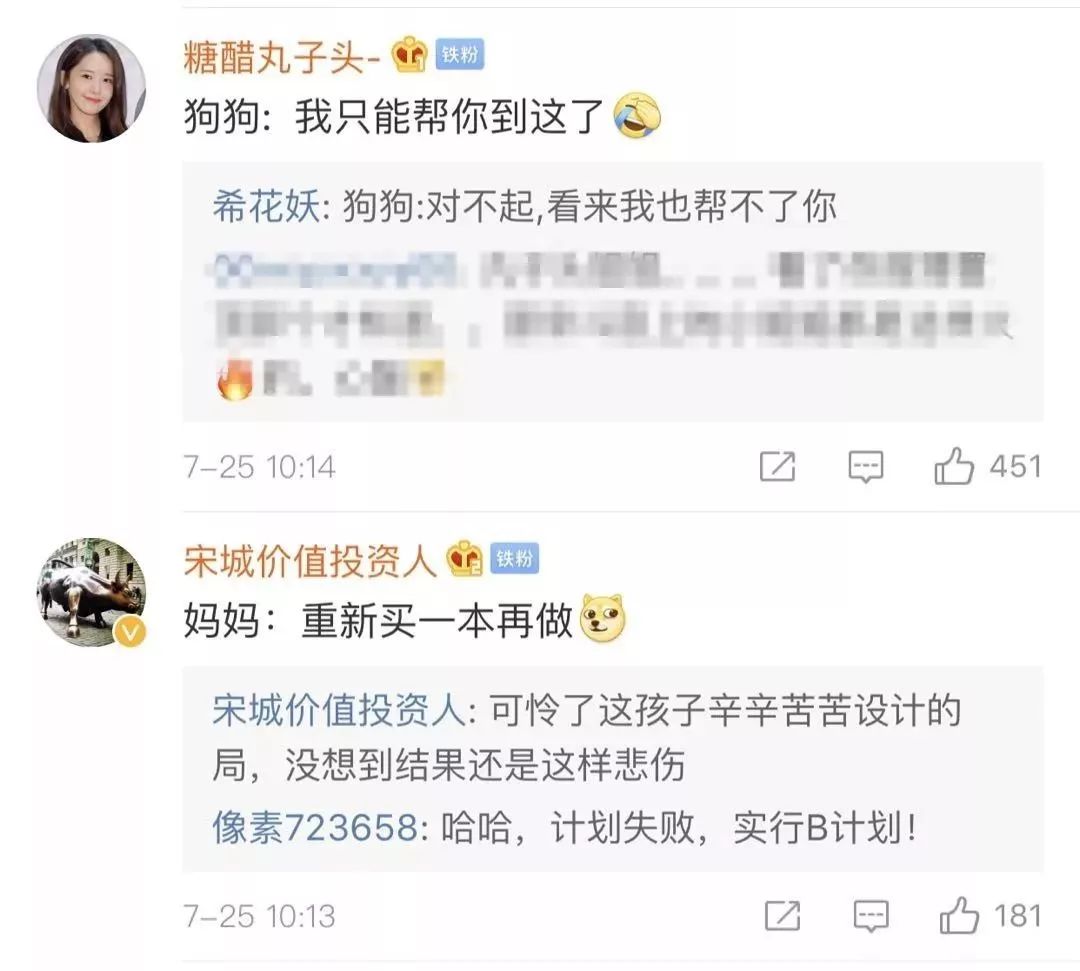Forward the 7-25 10:13 comment
Image resolution: width=1080 pixels, height=971 pixels.
(783, 916)
